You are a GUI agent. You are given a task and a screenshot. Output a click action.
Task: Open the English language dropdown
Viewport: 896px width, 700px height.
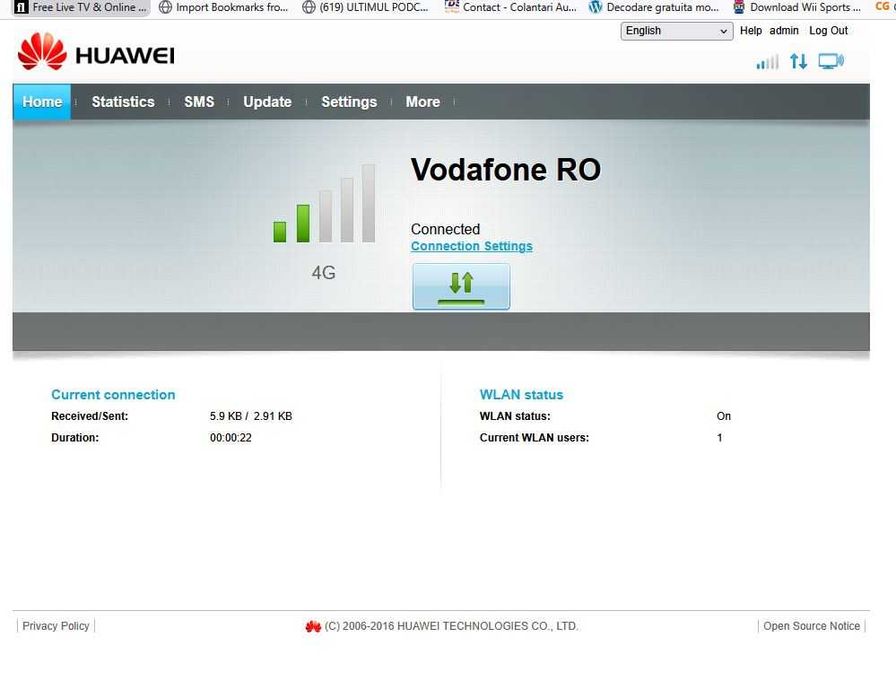click(x=677, y=31)
